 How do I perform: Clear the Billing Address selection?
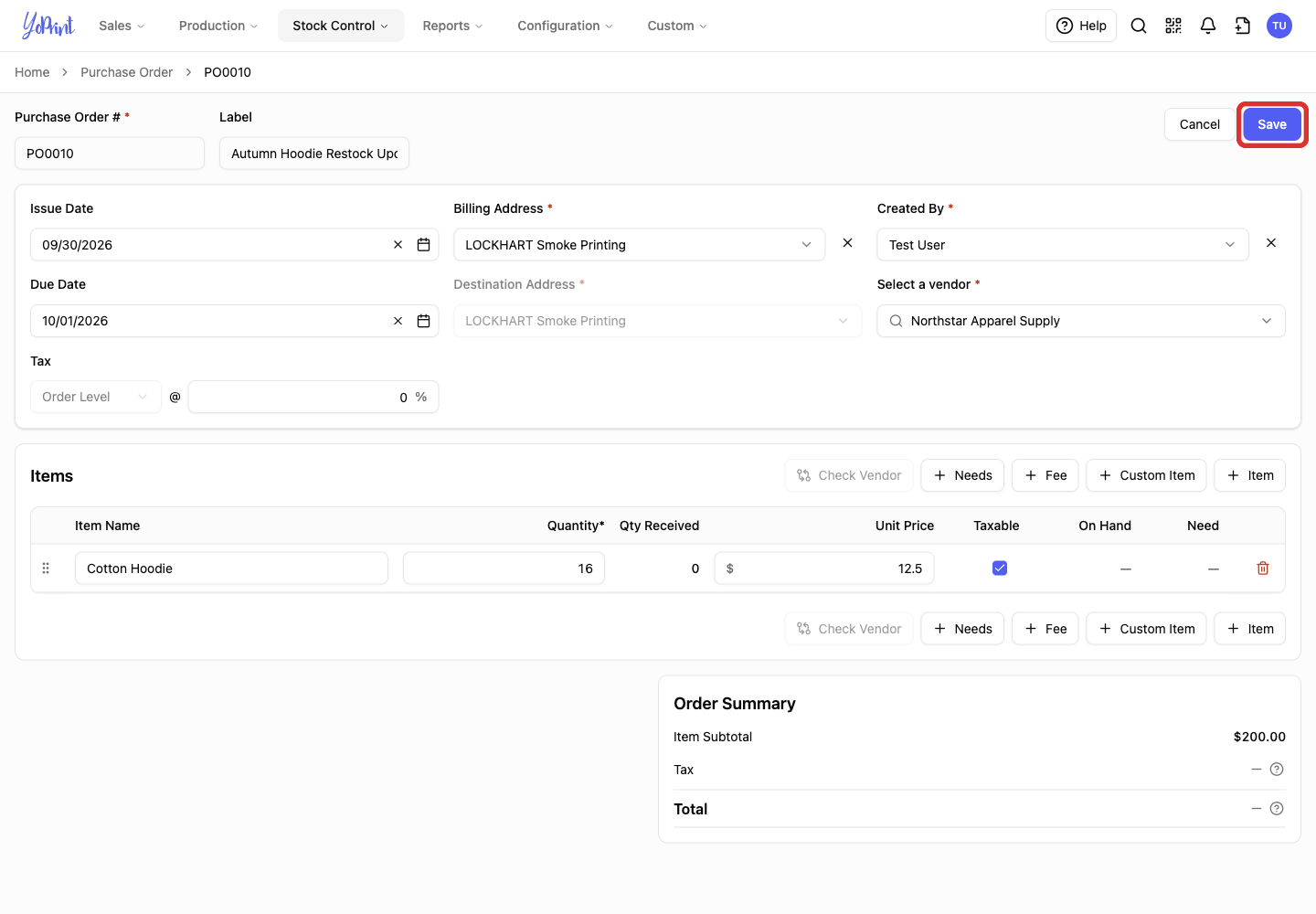click(848, 243)
